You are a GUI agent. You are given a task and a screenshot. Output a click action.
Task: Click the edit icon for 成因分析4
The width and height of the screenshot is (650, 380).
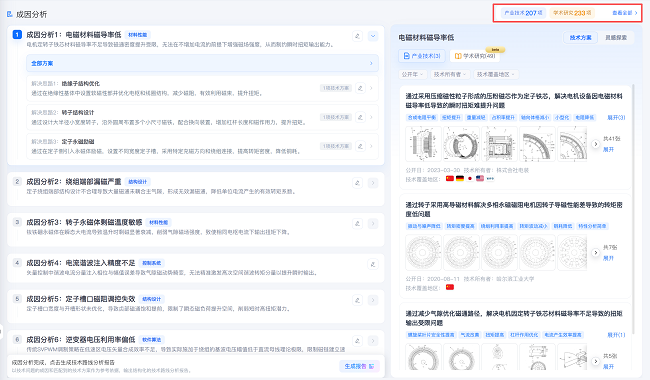click(373, 264)
